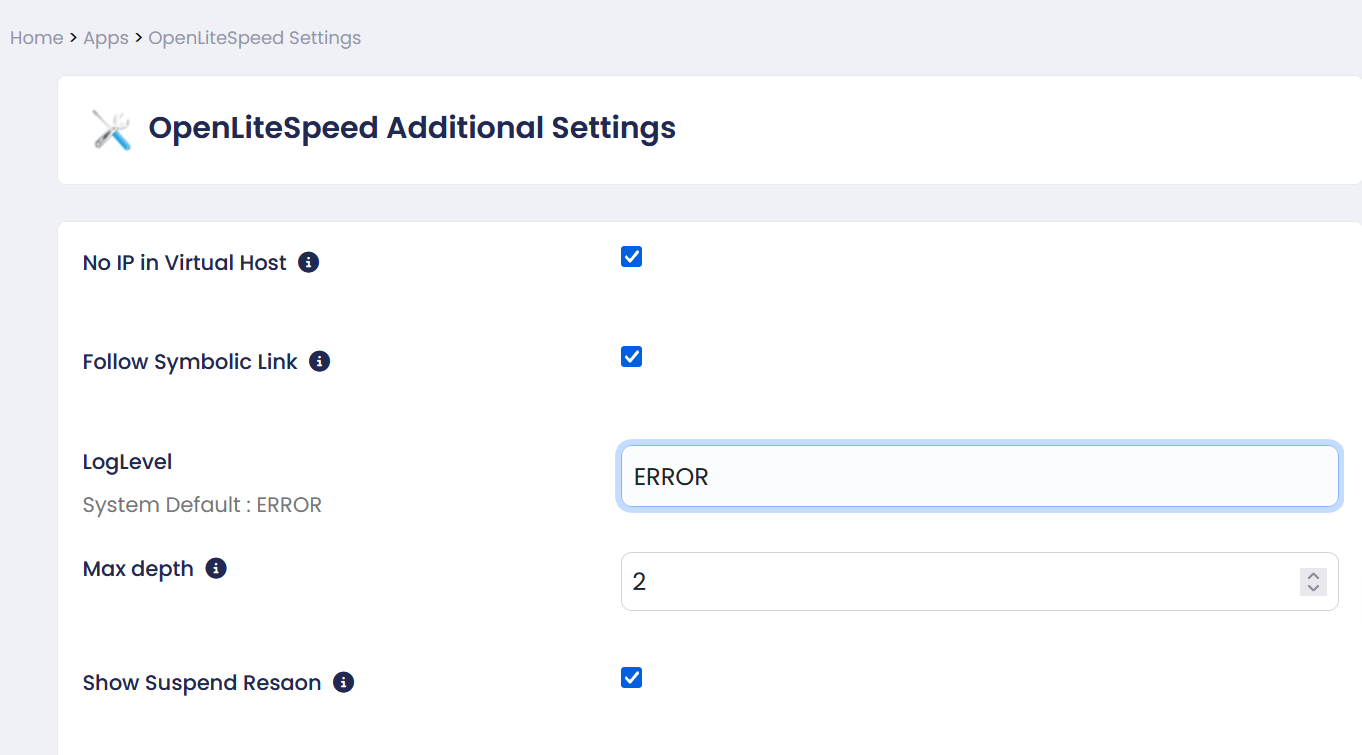Click info icon beside Follow Symbolic Link
Screen dimensions: 1362x755
319,362
